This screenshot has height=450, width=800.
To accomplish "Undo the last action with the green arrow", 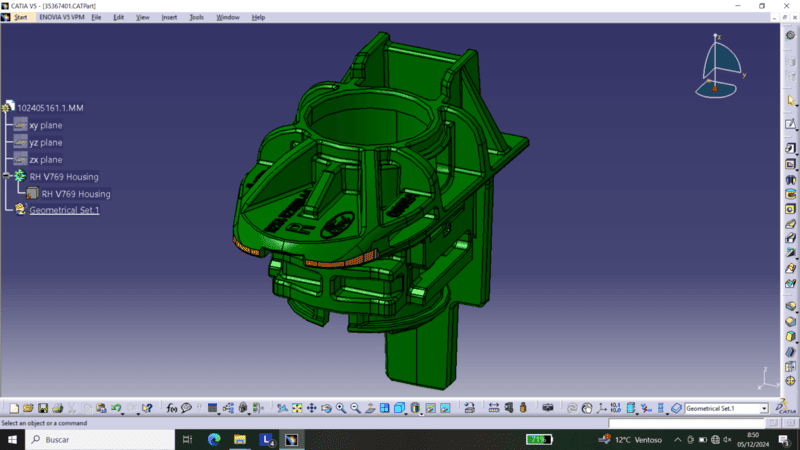I will point(116,408).
